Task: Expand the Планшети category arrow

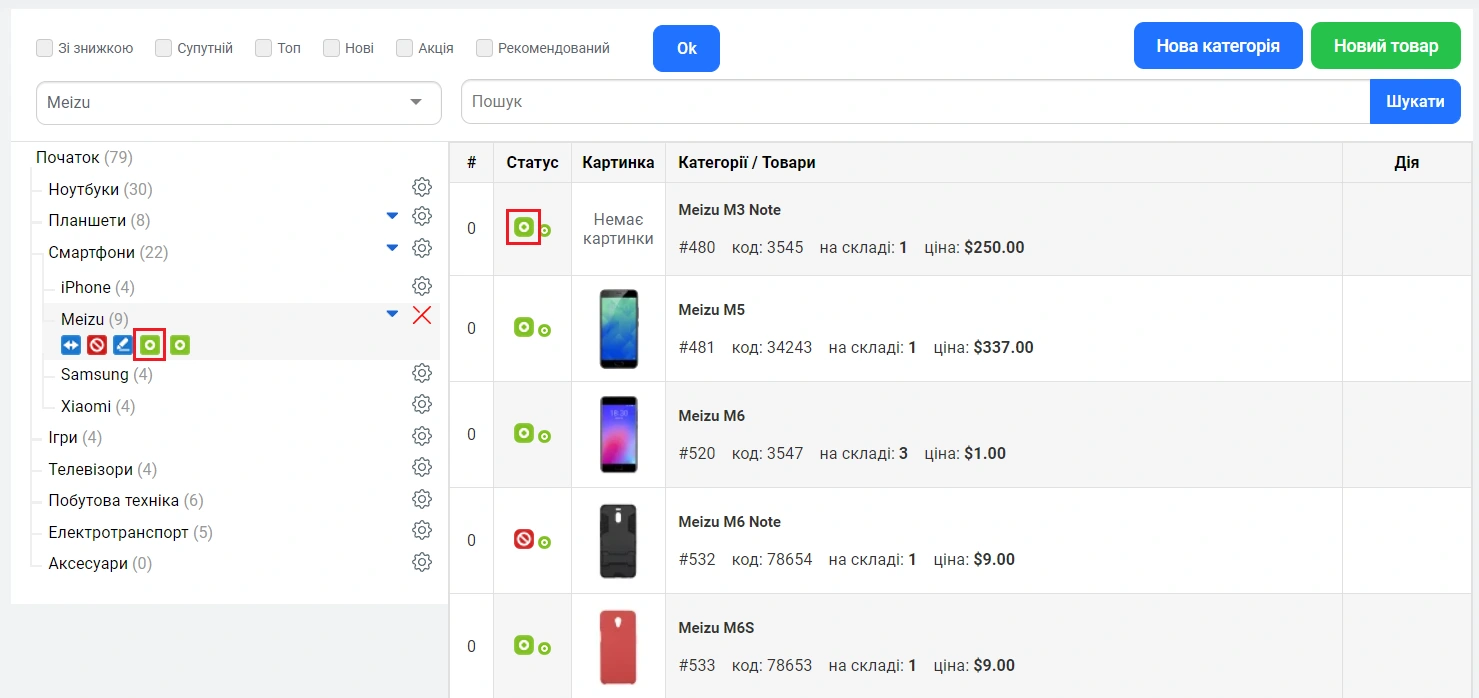Action: pos(392,216)
